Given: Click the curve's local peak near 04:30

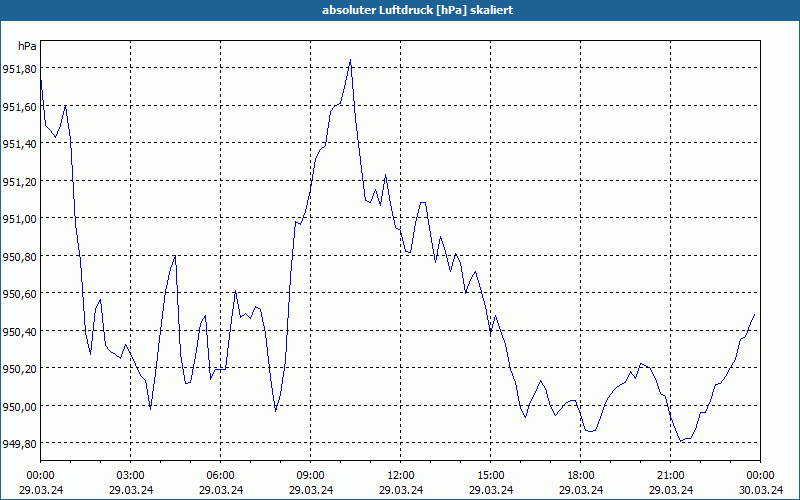Looking at the screenshot, I should pos(175,256).
